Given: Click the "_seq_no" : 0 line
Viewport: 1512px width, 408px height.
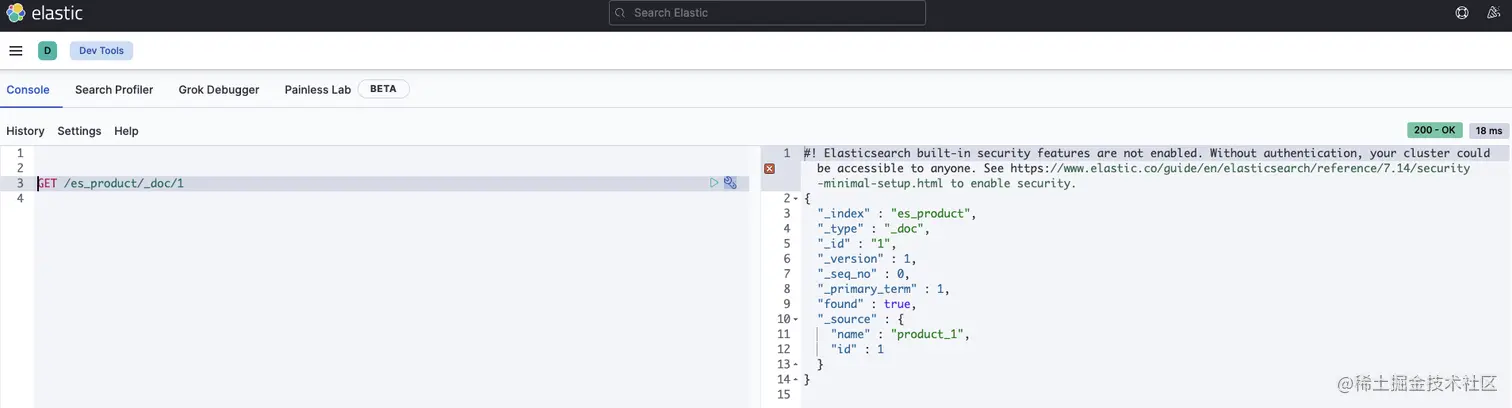Looking at the screenshot, I should [863, 274].
